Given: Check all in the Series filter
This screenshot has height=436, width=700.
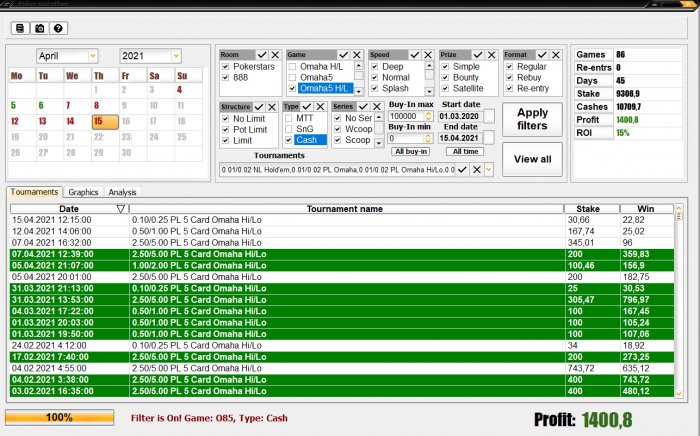Looking at the screenshot, I should point(363,107).
